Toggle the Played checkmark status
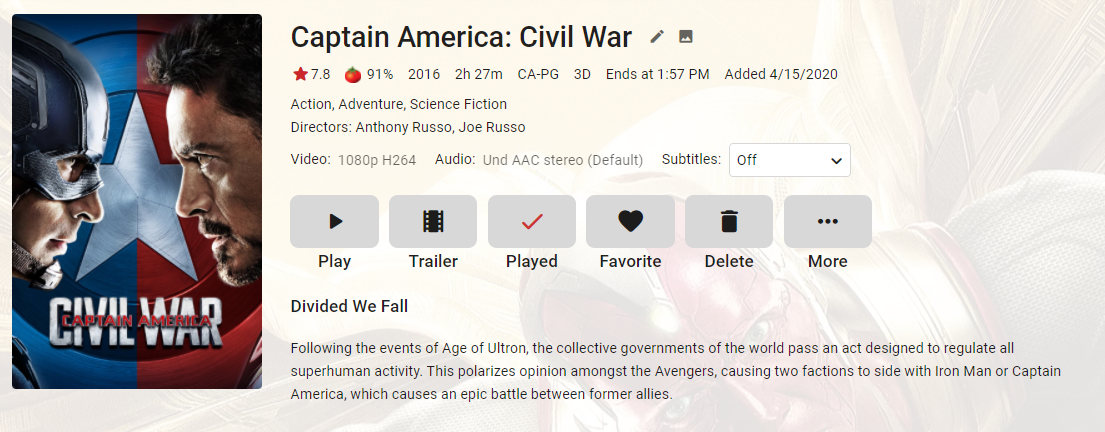This screenshot has width=1105, height=432. tap(532, 222)
